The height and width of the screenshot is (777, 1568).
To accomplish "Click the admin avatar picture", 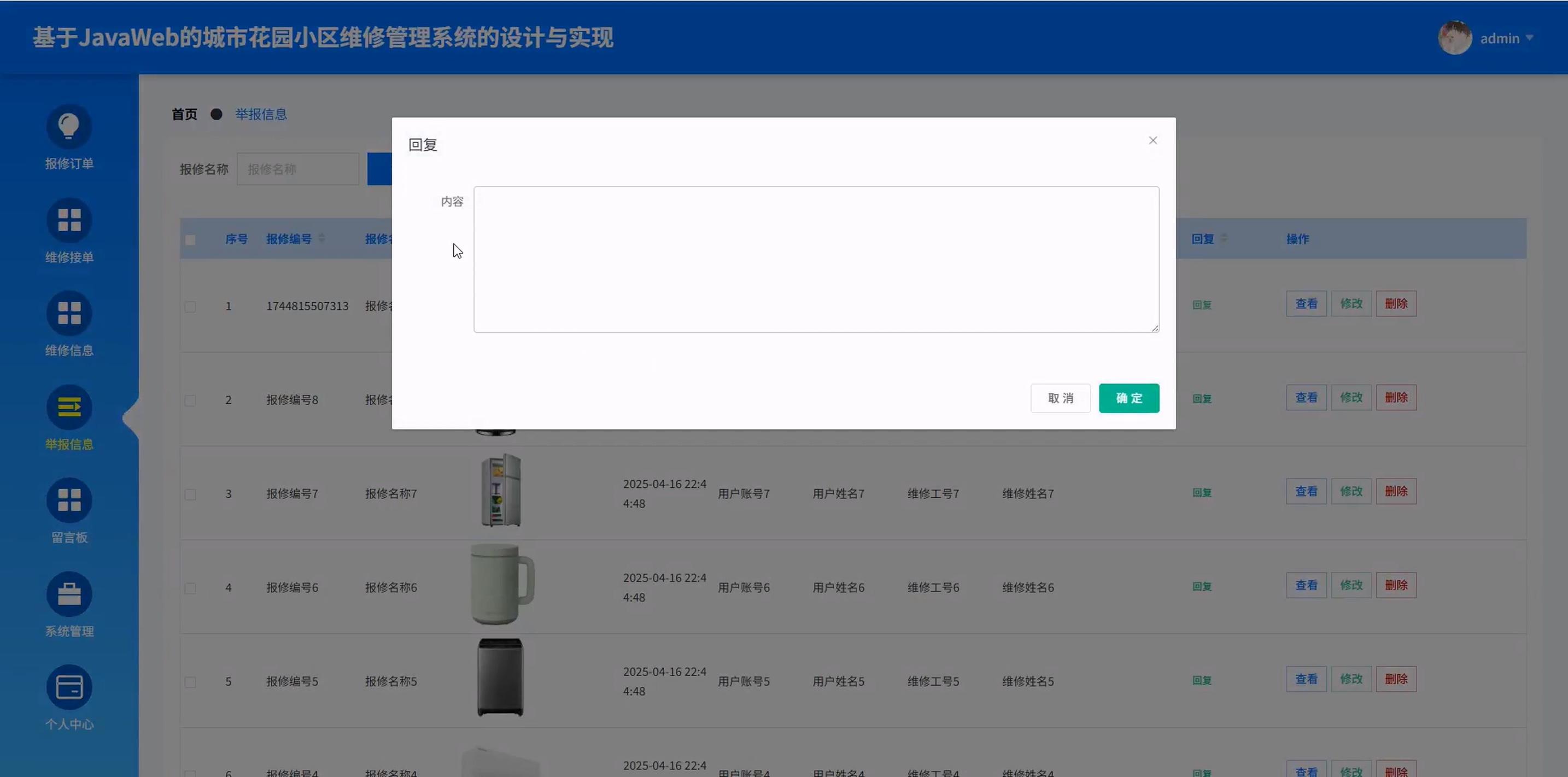I will click(1454, 38).
